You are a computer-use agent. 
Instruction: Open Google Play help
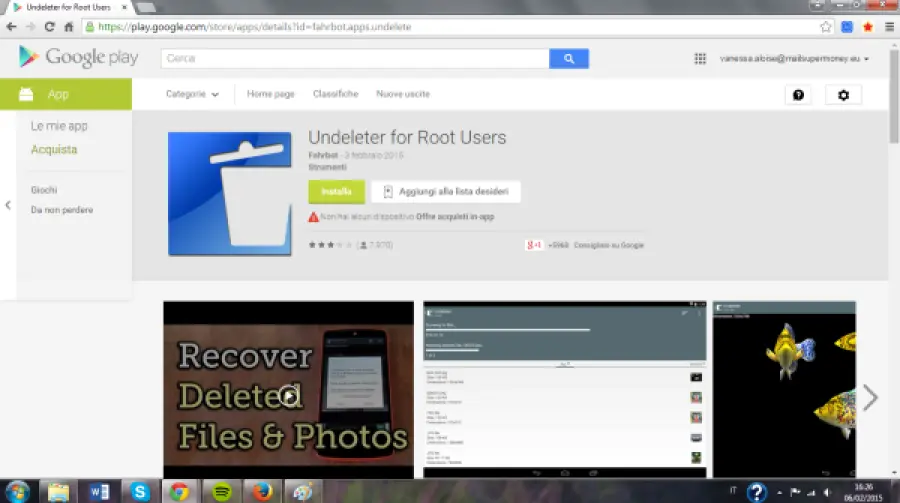click(x=798, y=95)
